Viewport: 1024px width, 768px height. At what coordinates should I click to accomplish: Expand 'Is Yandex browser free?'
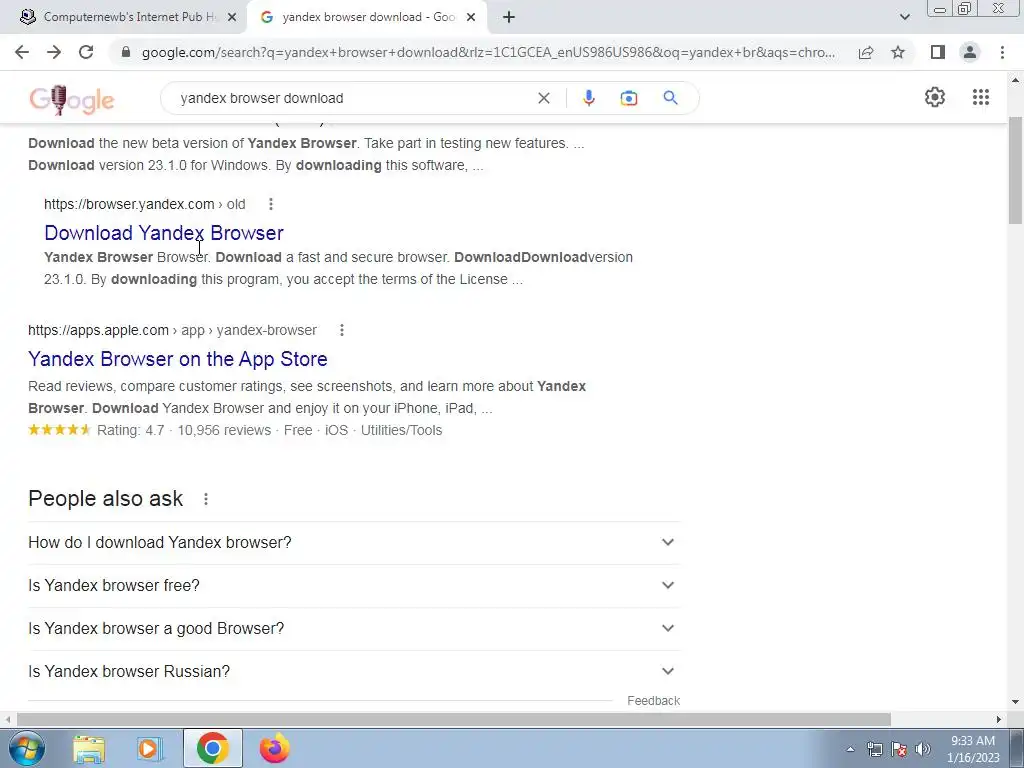pyautogui.click(x=354, y=585)
